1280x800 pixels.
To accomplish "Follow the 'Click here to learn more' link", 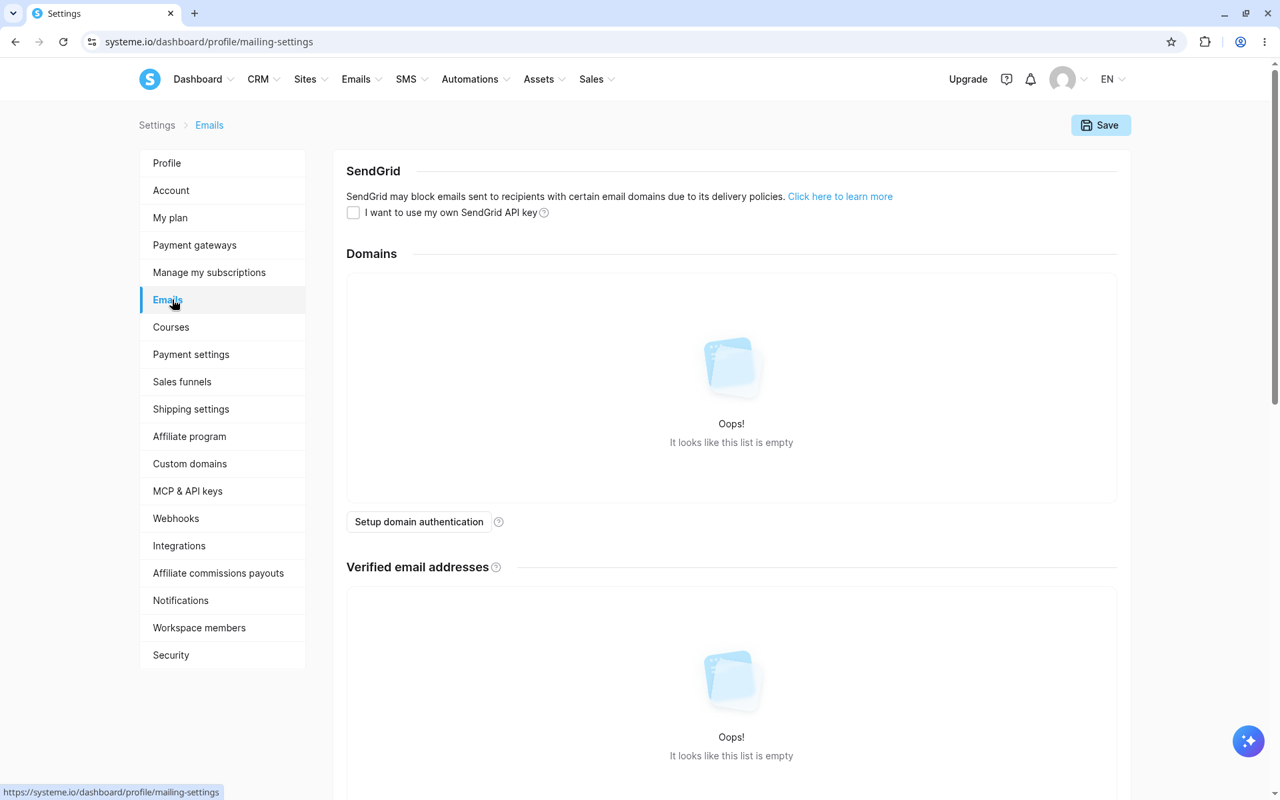I will [840, 197].
